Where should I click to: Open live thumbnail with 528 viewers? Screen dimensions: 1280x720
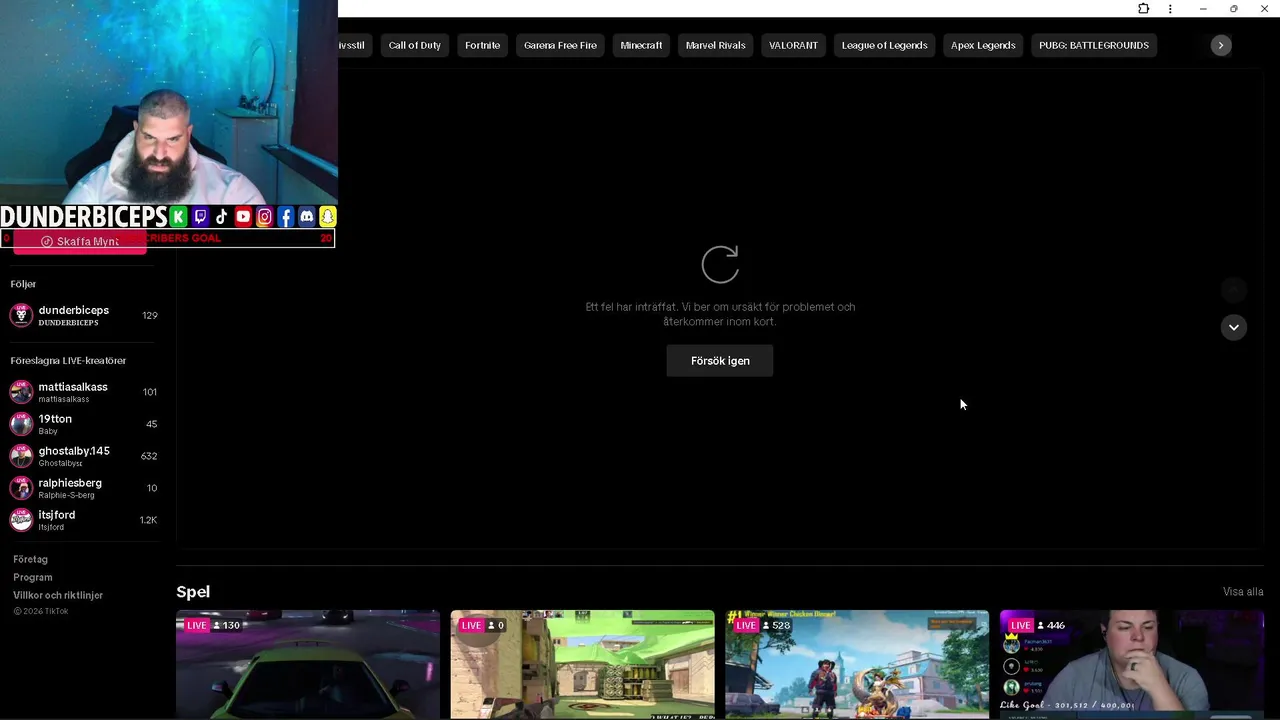(857, 664)
